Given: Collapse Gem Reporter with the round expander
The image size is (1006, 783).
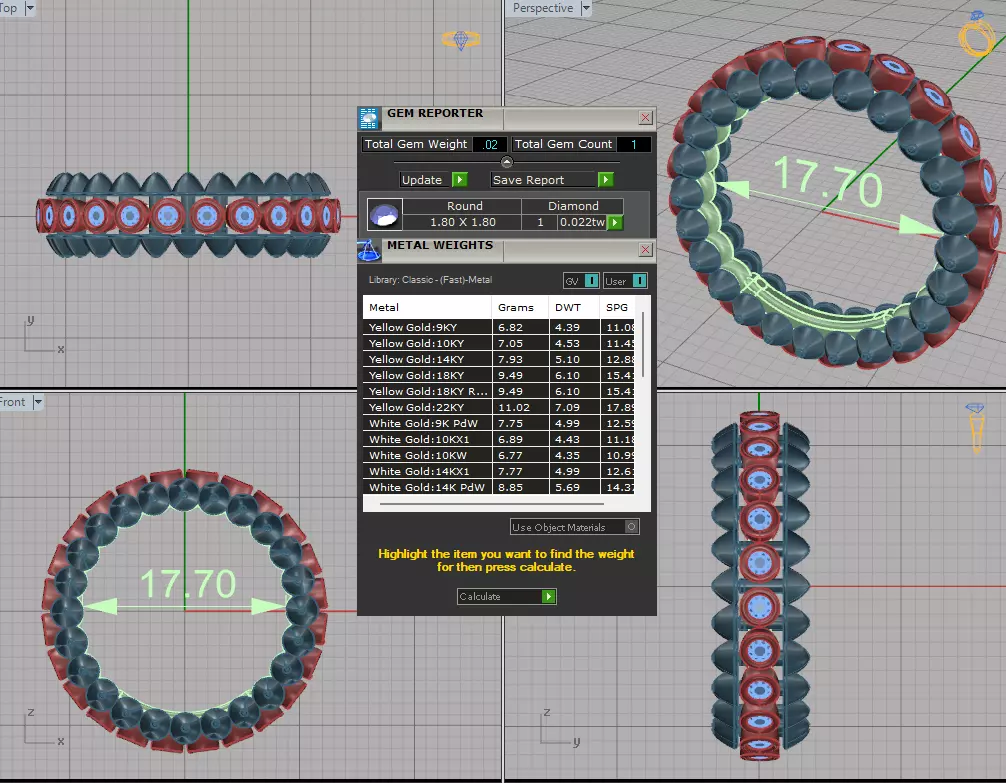Looking at the screenshot, I should point(507,162).
